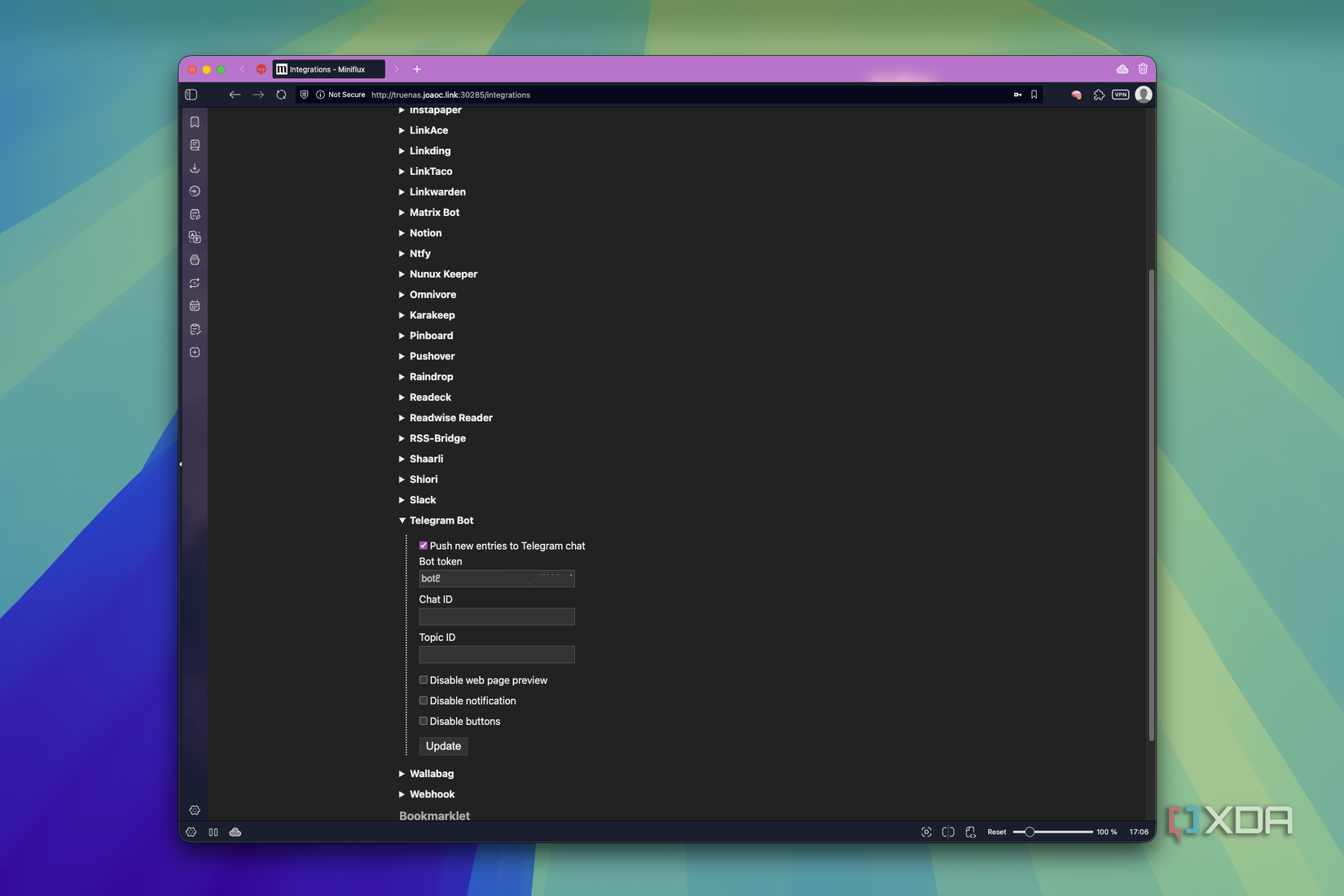Click inside the Chat ID input field
The image size is (1344, 896).
(496, 617)
